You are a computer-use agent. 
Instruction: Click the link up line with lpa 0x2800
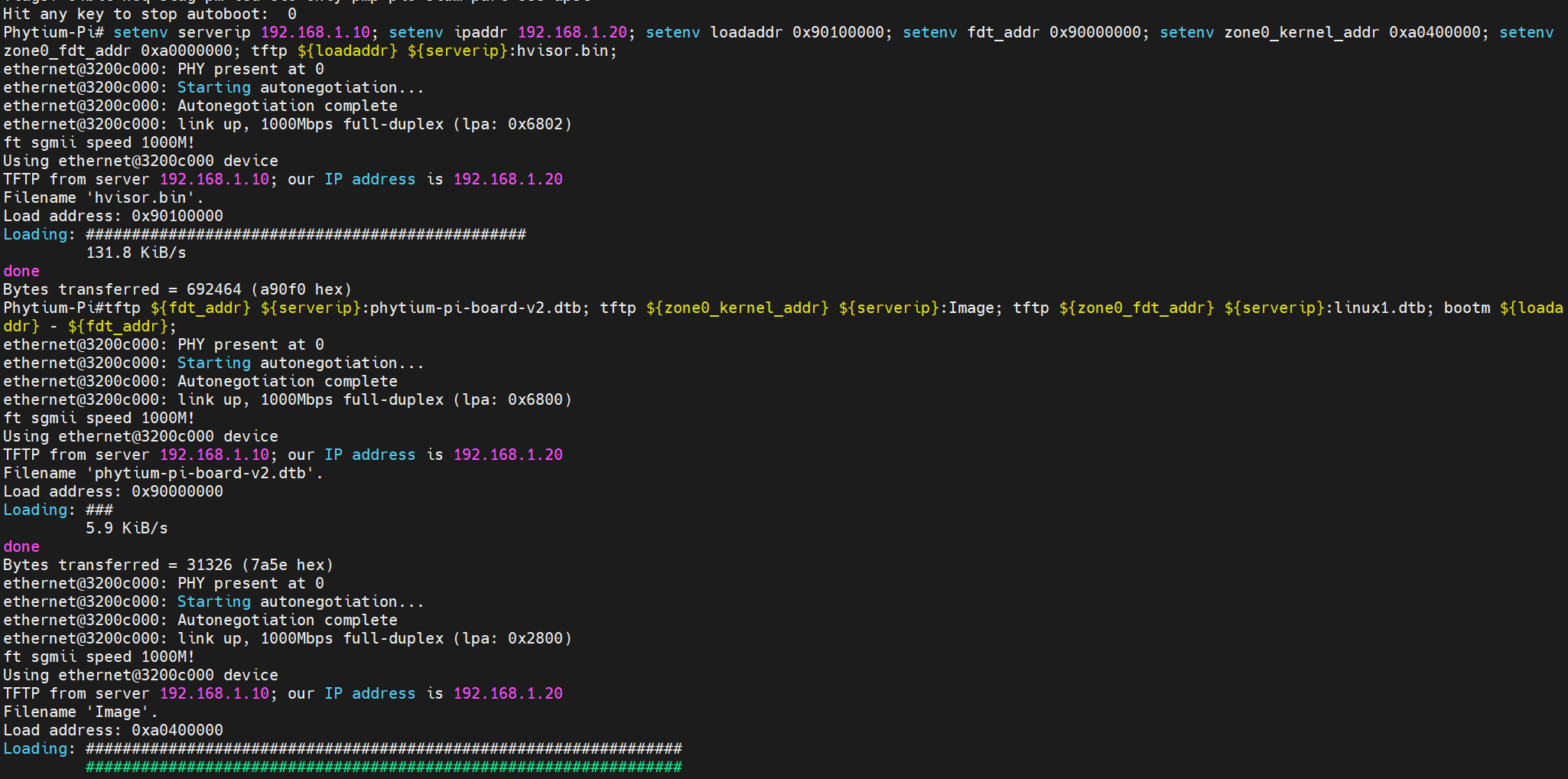[x=288, y=638]
